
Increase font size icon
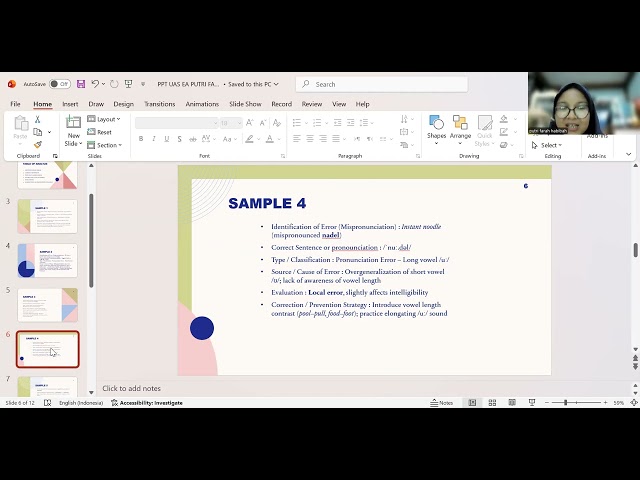click(250, 122)
